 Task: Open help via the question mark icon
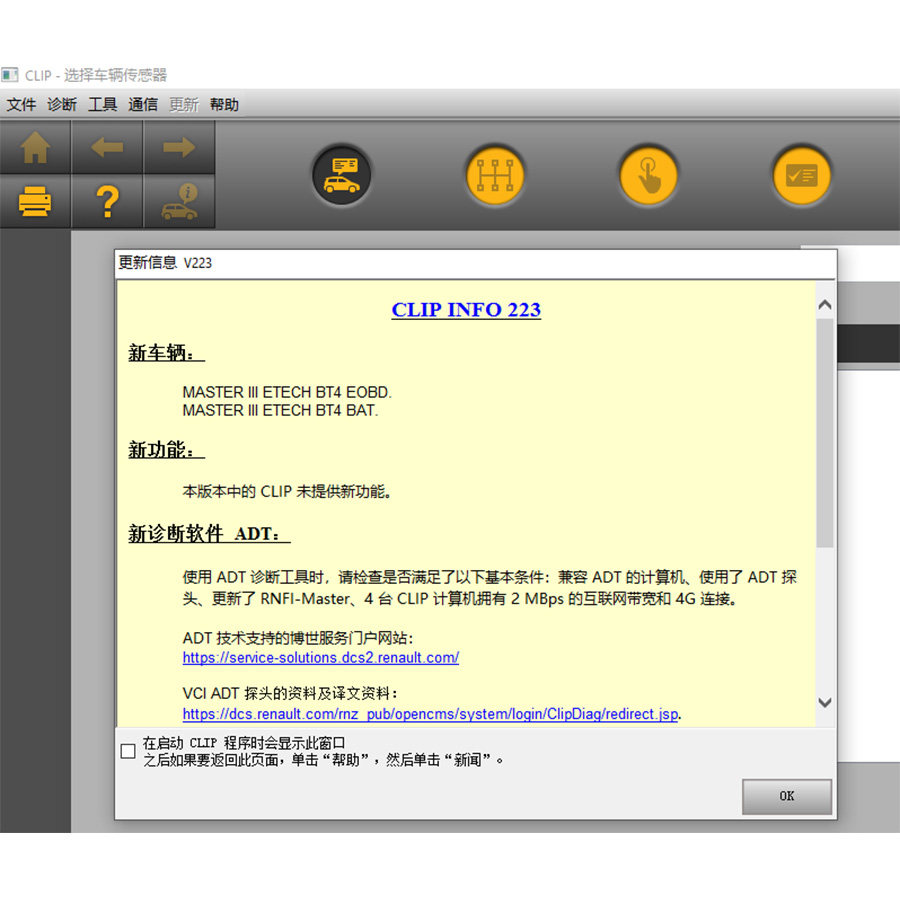click(107, 200)
